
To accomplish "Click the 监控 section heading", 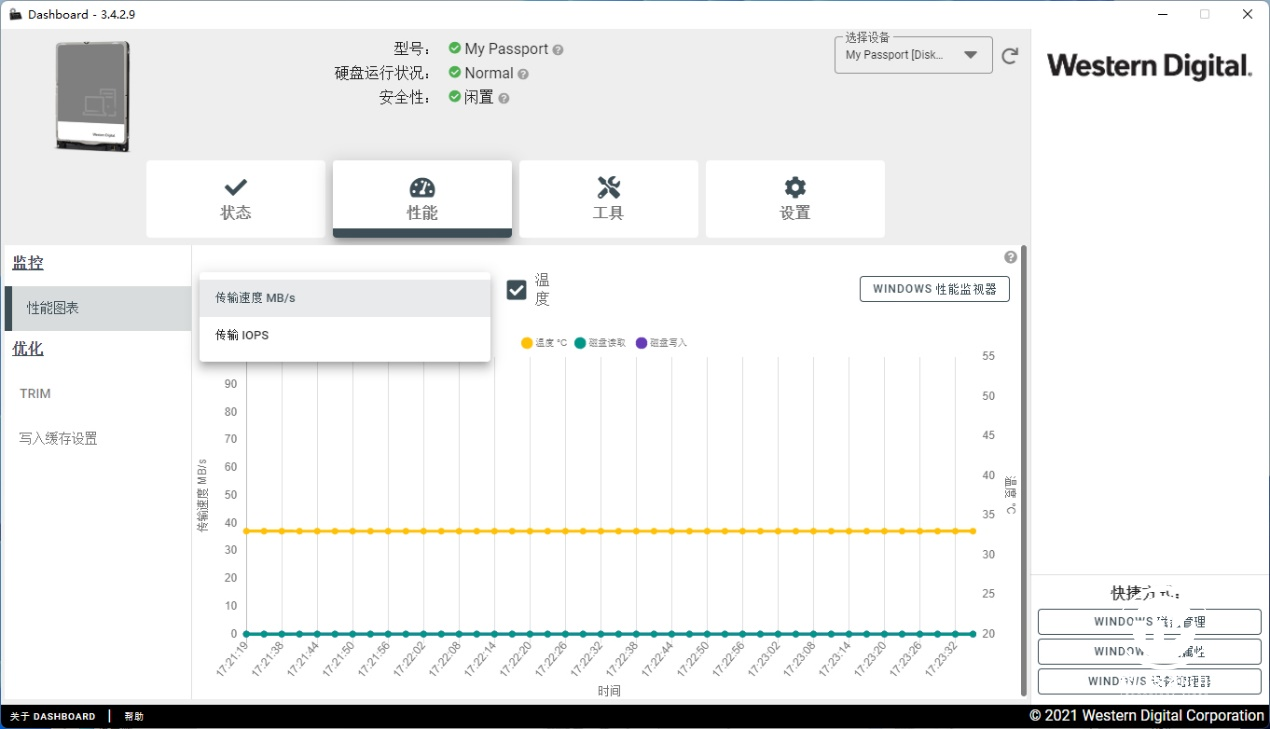I will [x=28, y=263].
